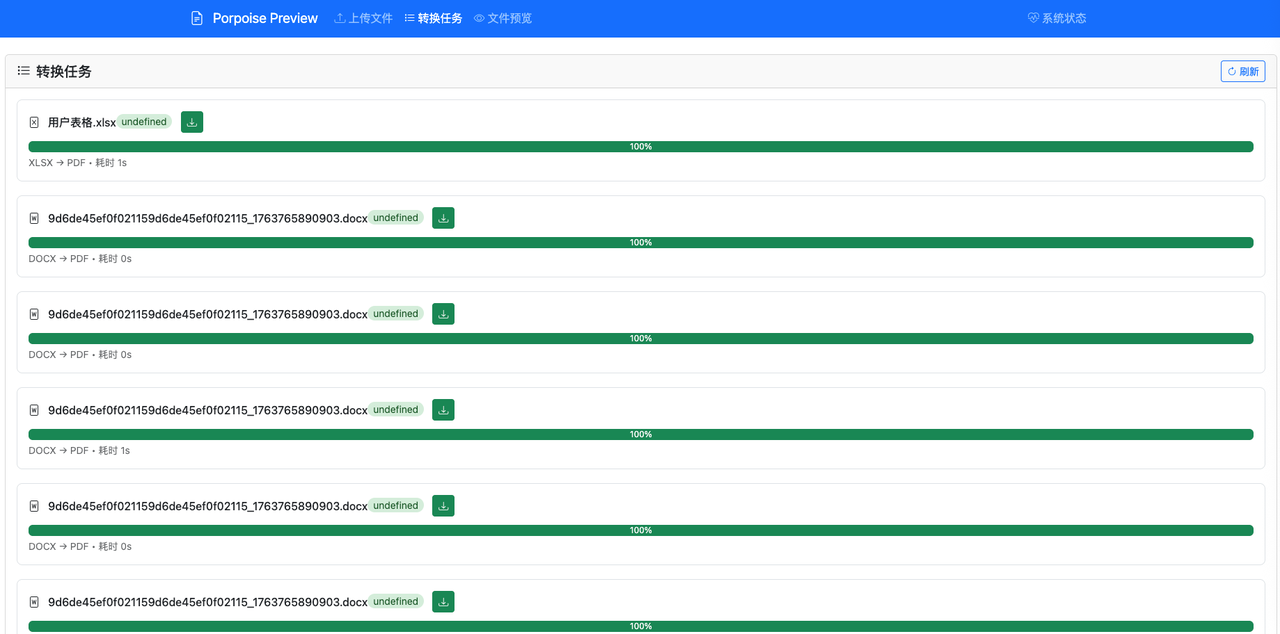Image resolution: width=1280 pixels, height=634 pixels.
Task: Select the docx file name in the third task card
Action: (208, 314)
